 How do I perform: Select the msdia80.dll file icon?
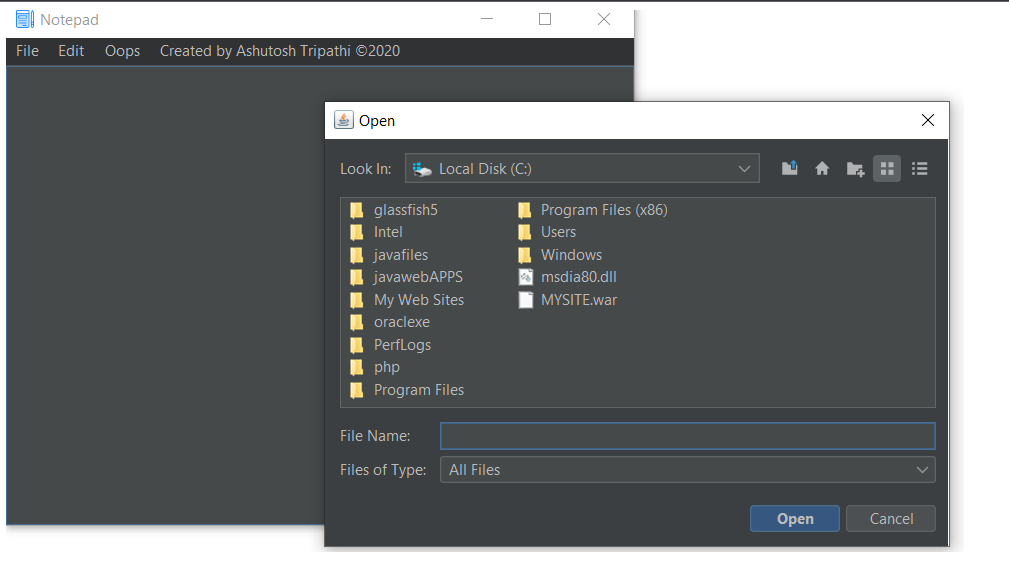point(526,277)
